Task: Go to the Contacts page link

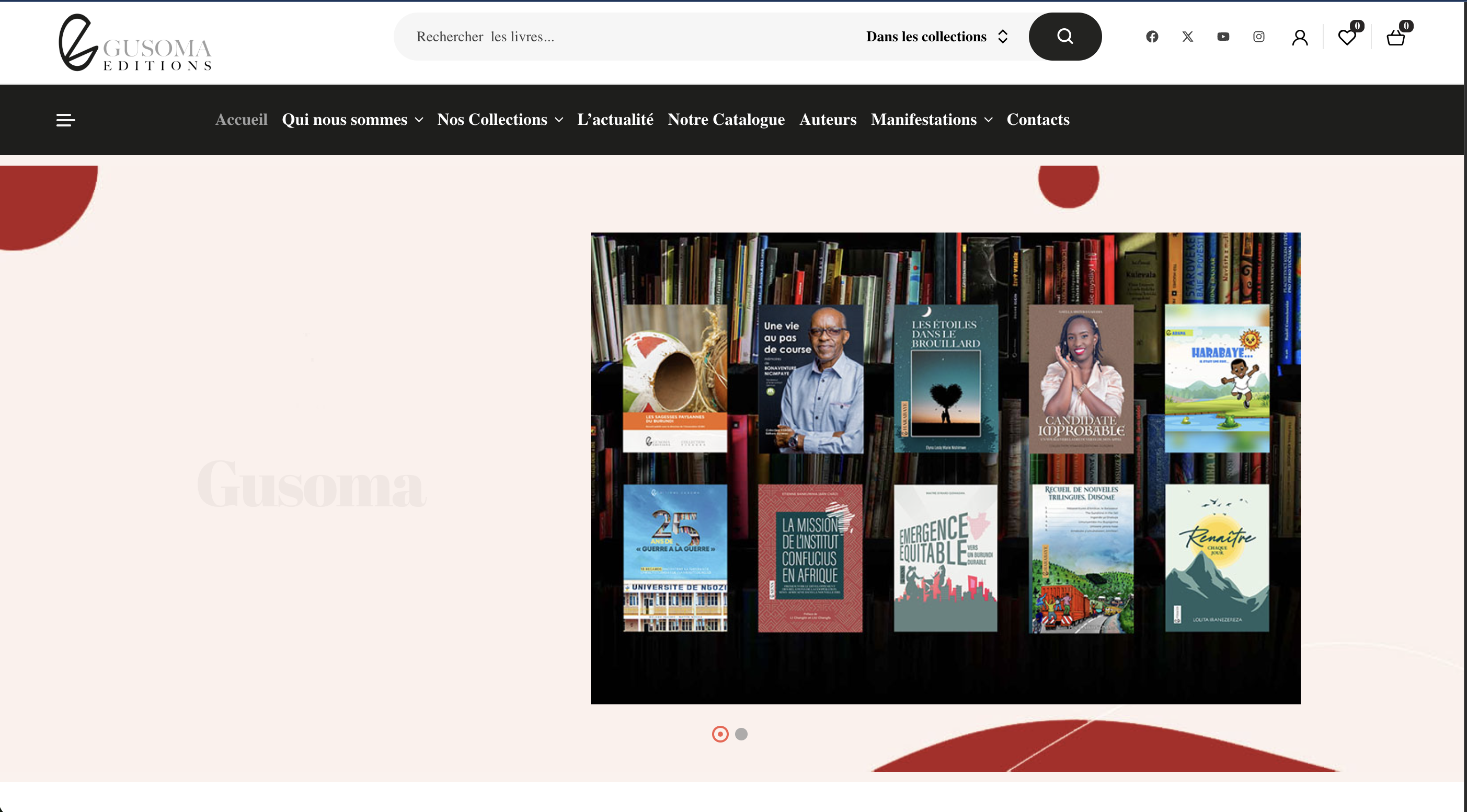Action: (1038, 120)
